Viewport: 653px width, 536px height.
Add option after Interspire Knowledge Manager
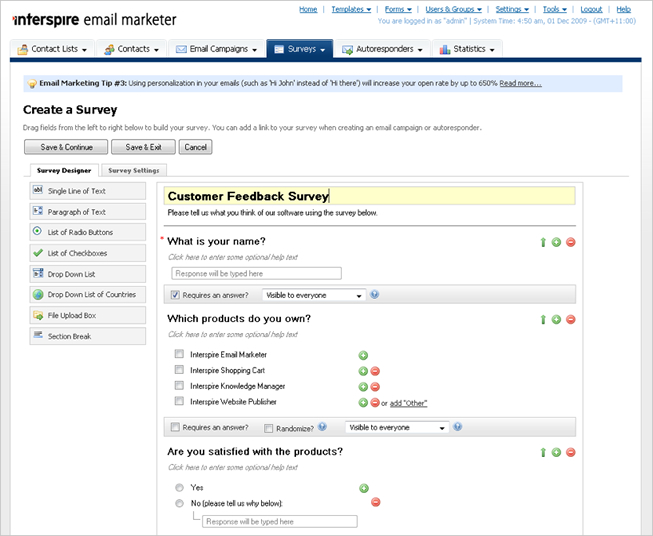363,387
